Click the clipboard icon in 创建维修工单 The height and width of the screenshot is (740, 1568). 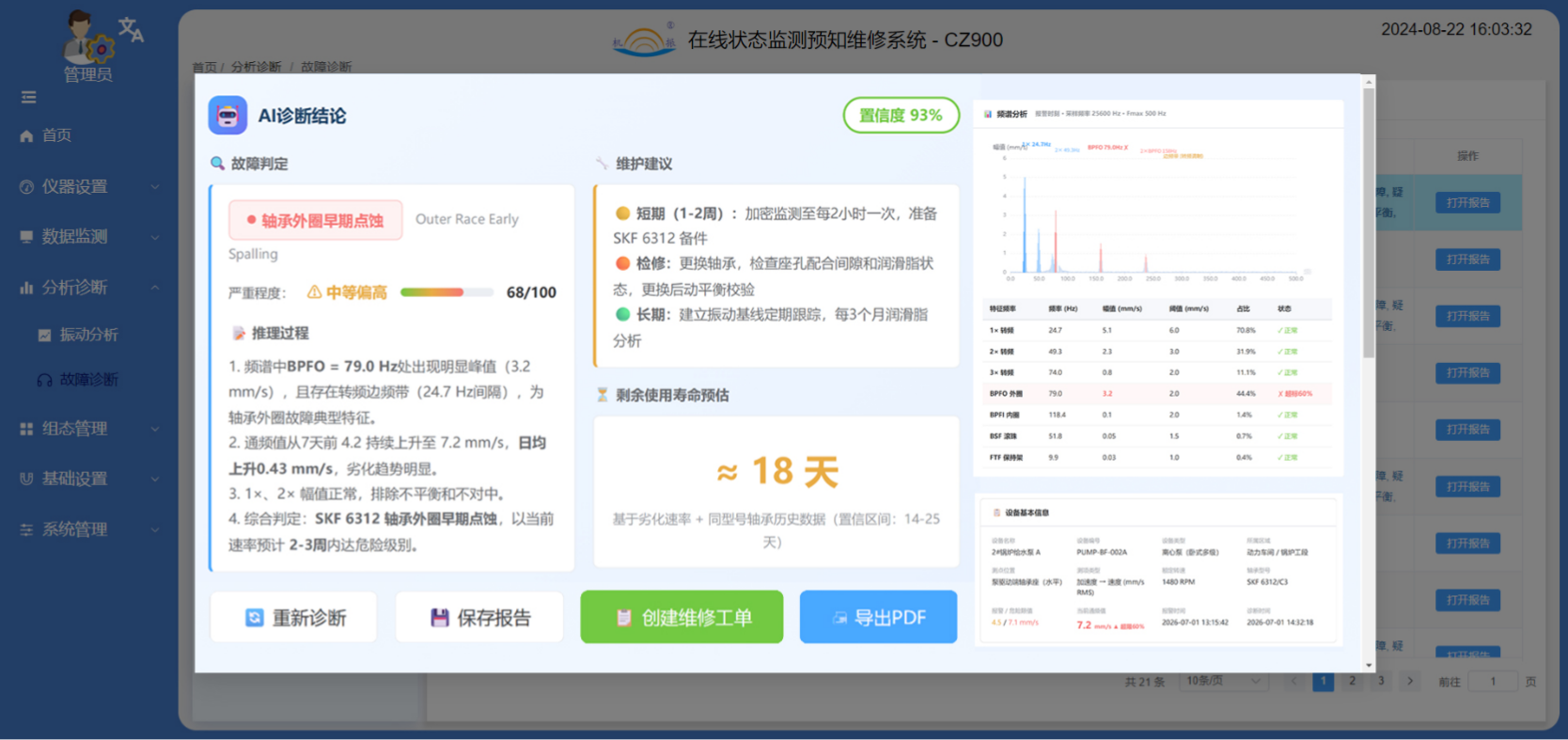click(x=623, y=618)
